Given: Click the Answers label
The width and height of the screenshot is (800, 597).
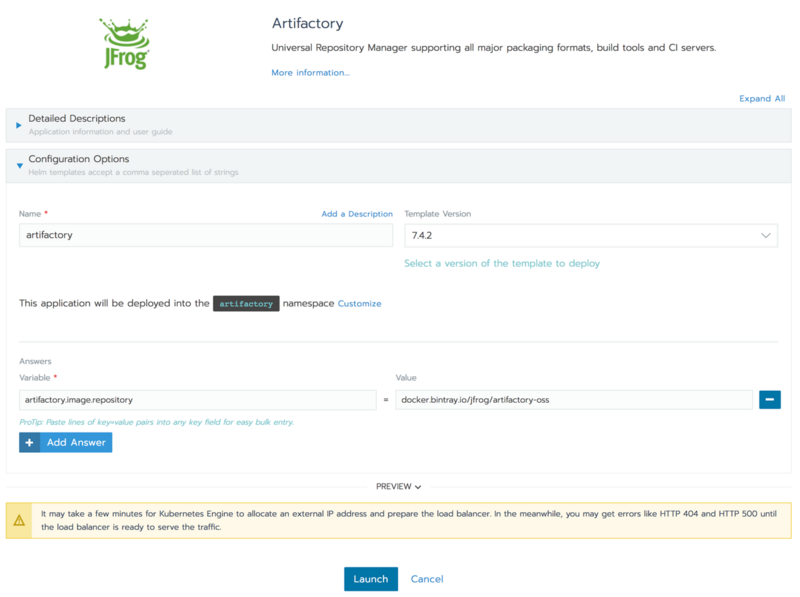Looking at the screenshot, I should pyautogui.click(x=35, y=361).
